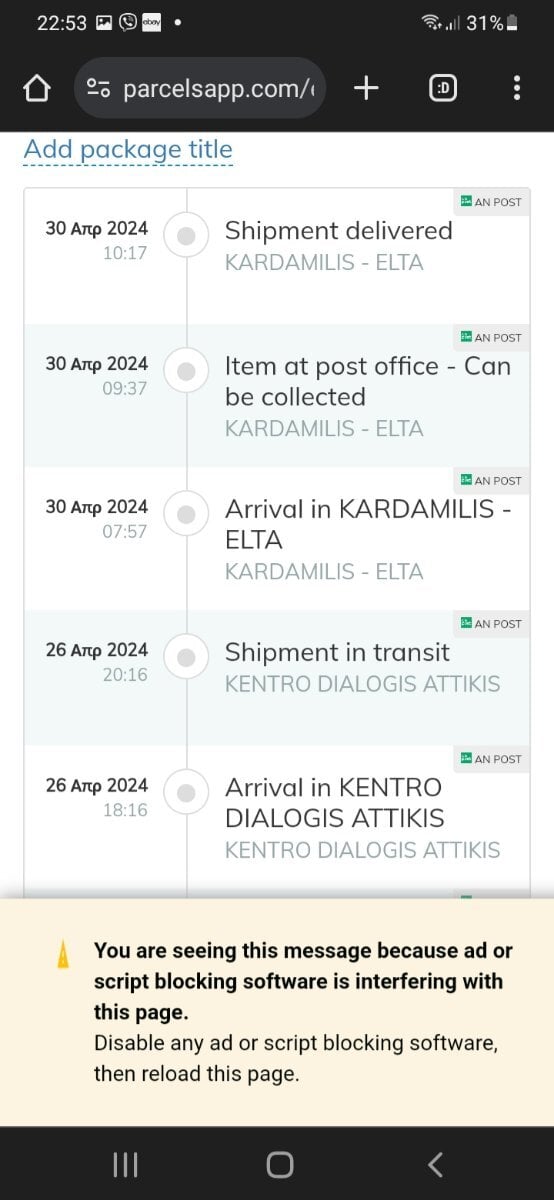Tap AN POST badge on Shipment in transit

coord(491,623)
